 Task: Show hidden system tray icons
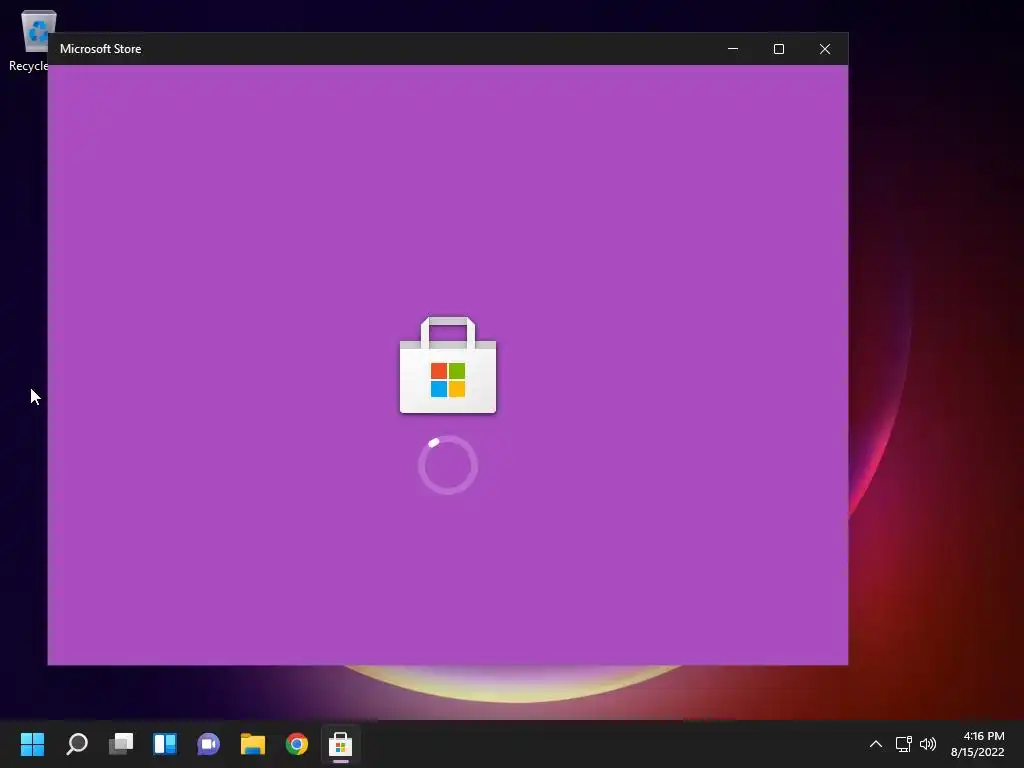pos(876,744)
